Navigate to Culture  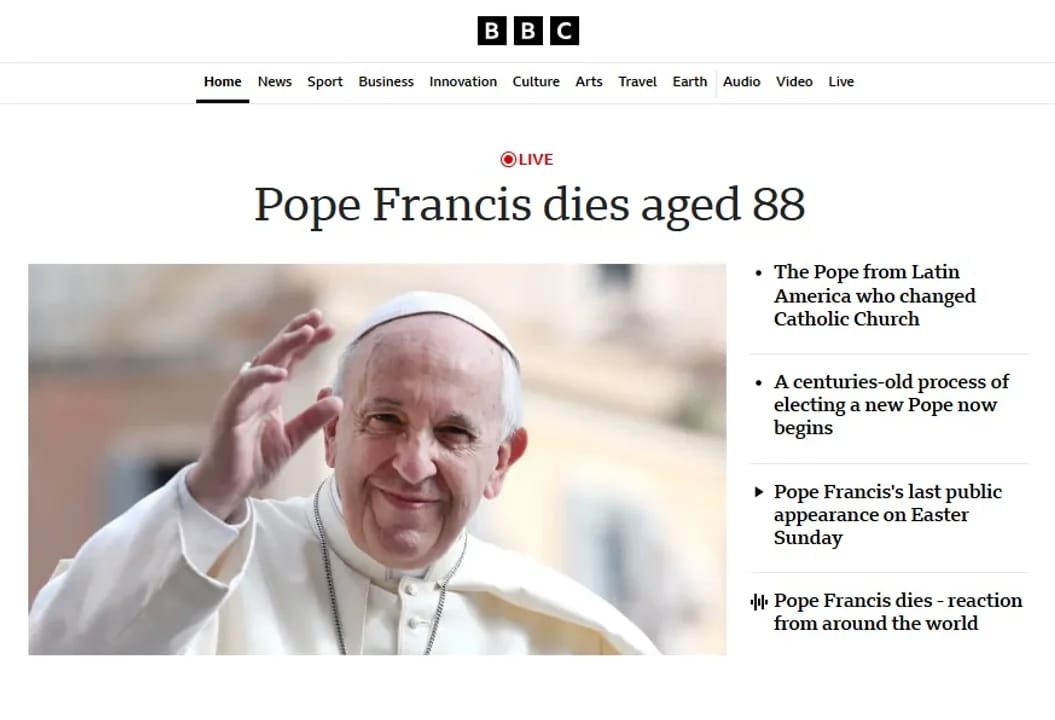point(536,82)
